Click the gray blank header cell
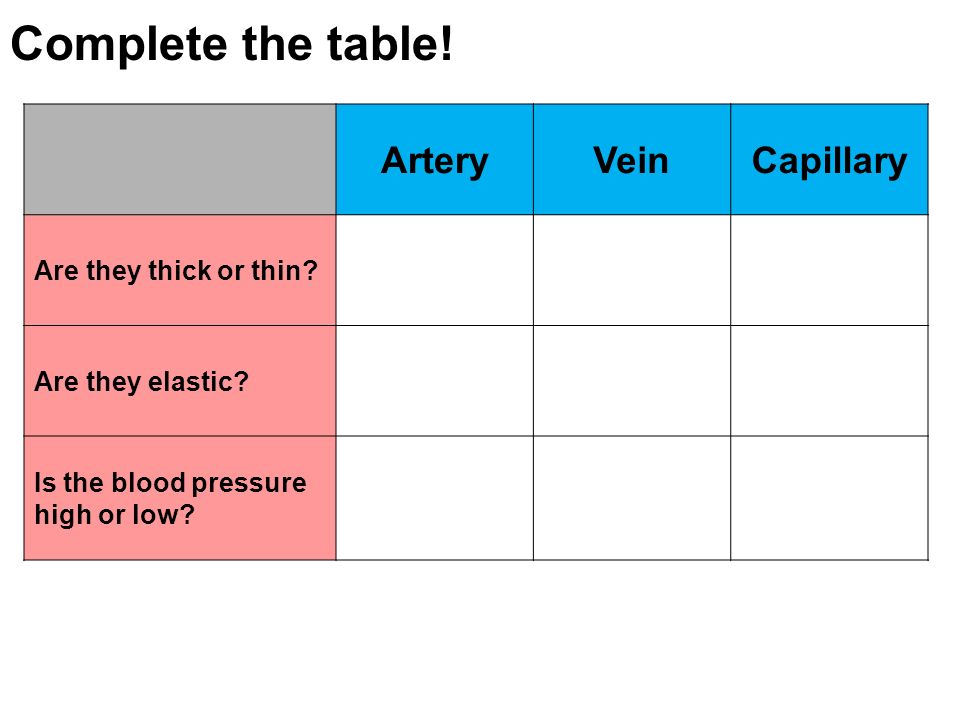The image size is (960, 720). 180,160
